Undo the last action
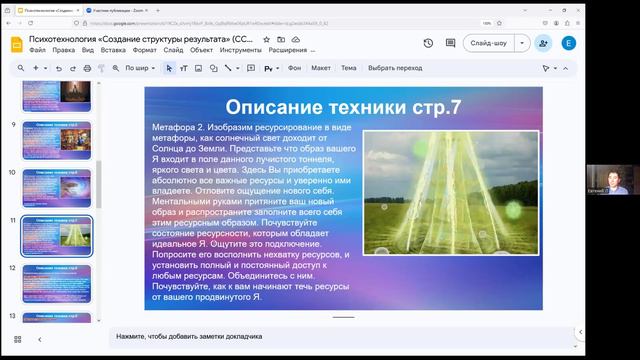 [x=59, y=69]
